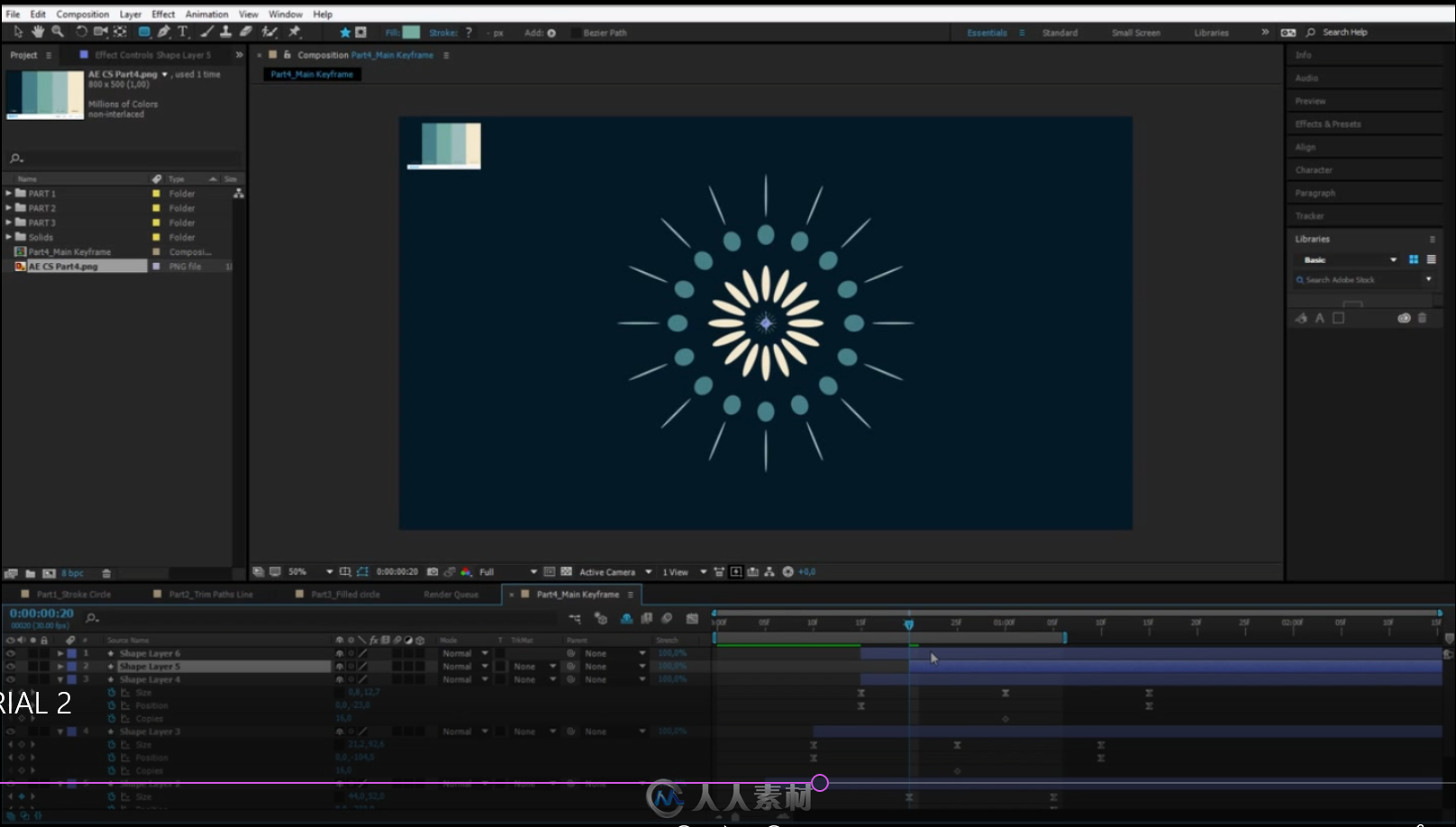1456x827 pixels.
Task: Select the Pan Behind anchor point tool
Action: [120, 32]
